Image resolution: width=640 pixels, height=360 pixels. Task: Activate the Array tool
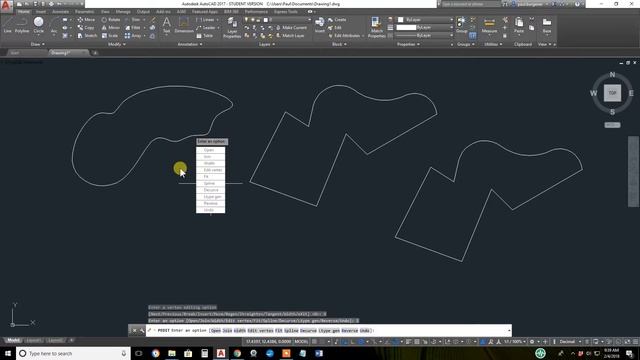pos(133,36)
